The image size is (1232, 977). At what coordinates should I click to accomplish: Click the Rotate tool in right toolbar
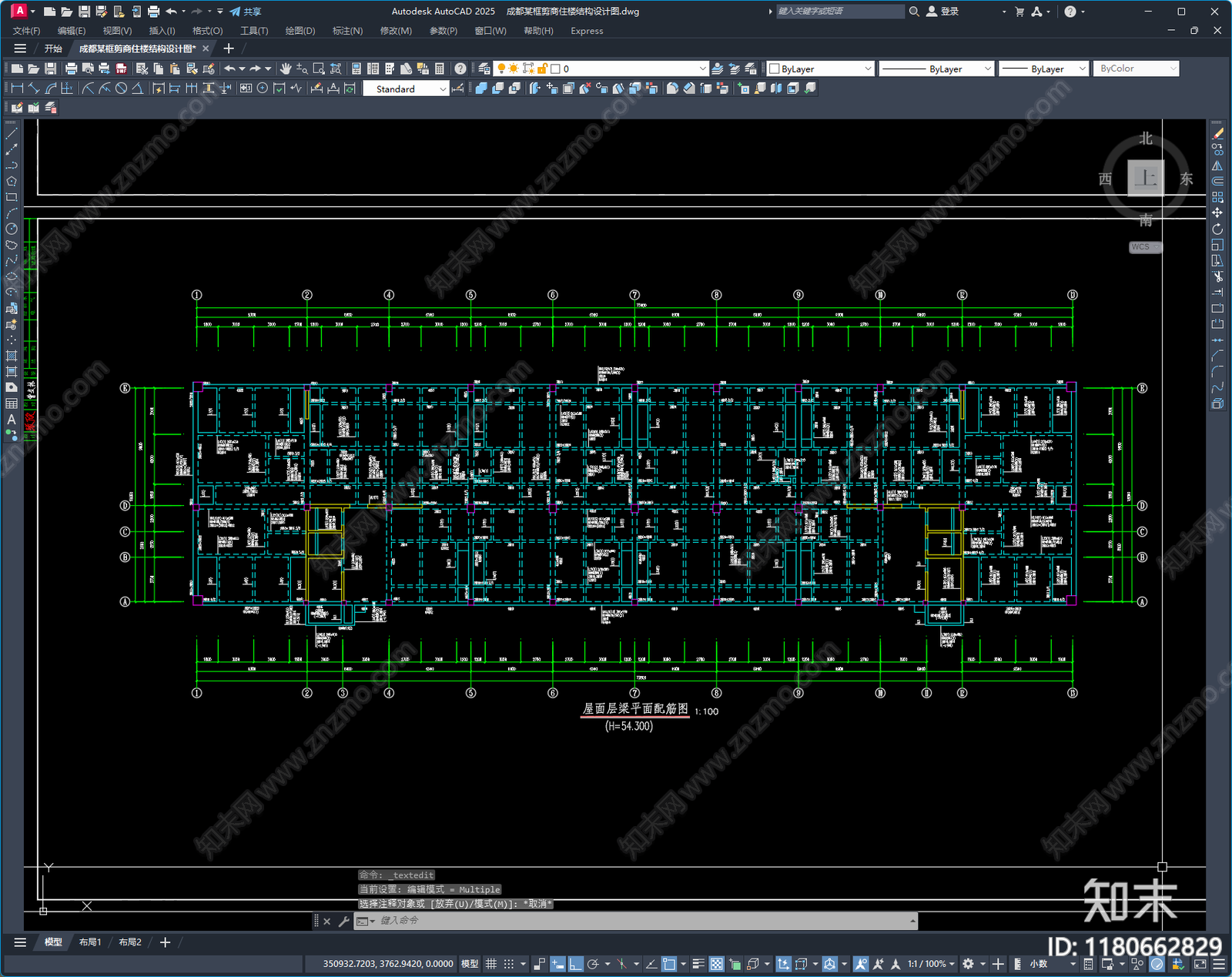1217,229
